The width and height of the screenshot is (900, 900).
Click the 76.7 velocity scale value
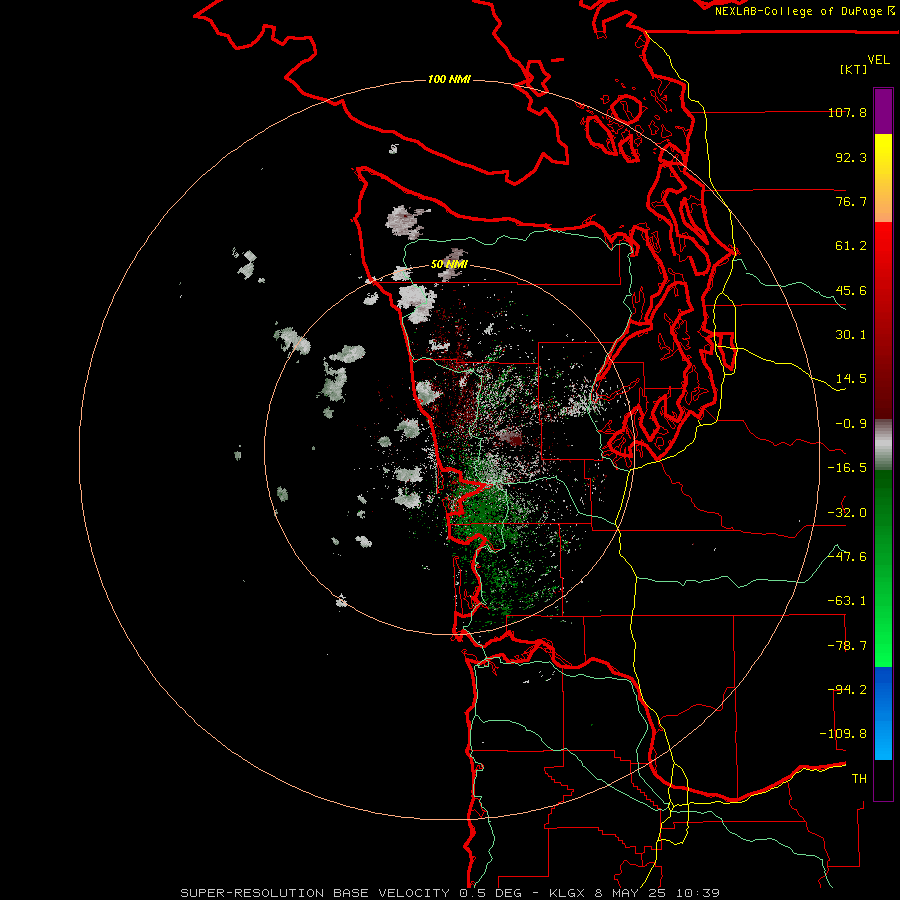851,201
